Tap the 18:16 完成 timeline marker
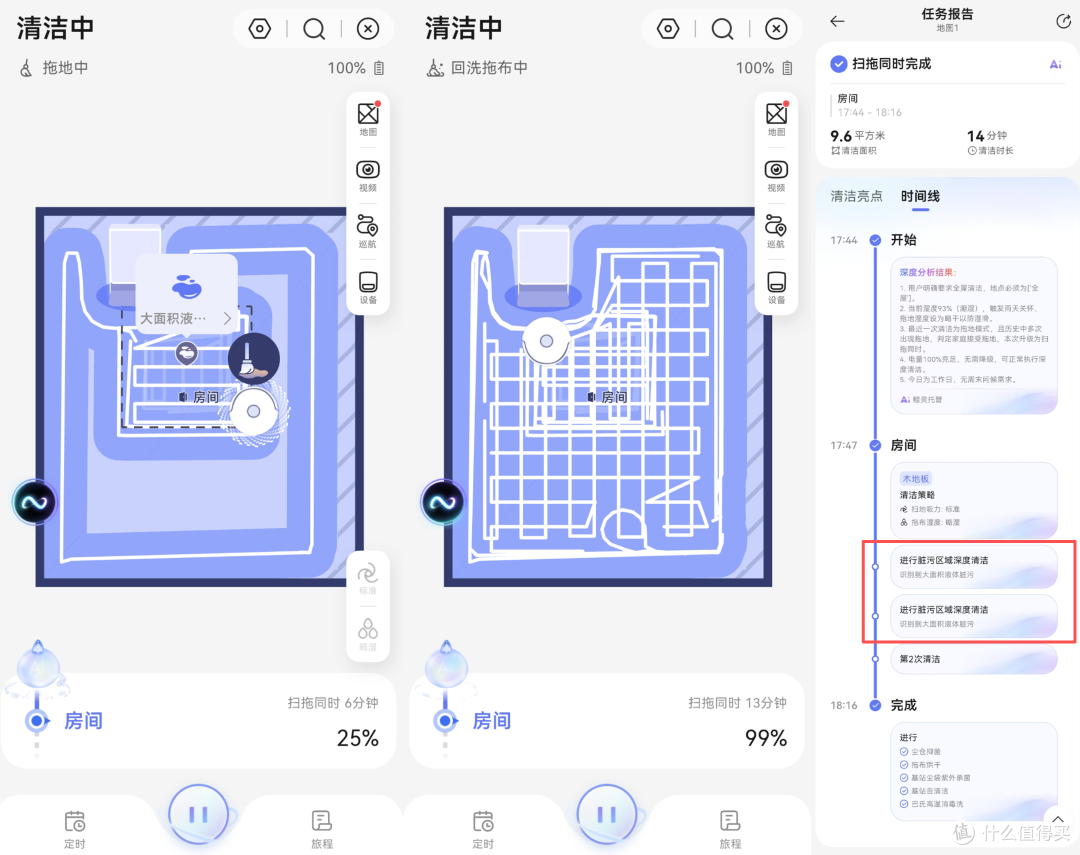This screenshot has width=1080, height=855. tap(875, 705)
